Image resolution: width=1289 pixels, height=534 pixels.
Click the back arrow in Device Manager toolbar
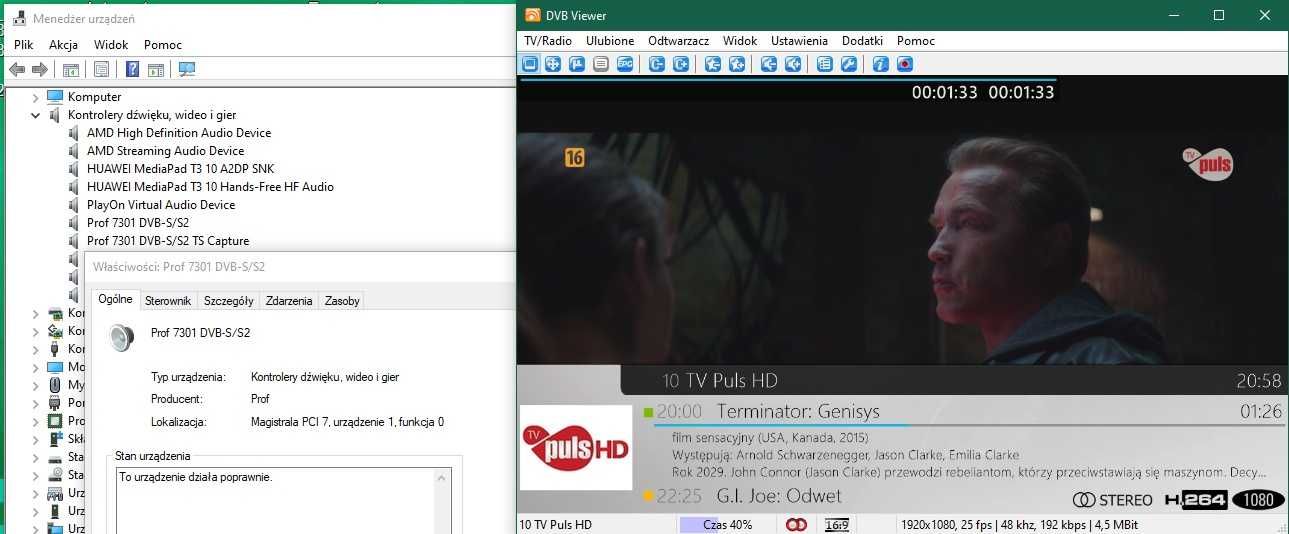pos(17,69)
